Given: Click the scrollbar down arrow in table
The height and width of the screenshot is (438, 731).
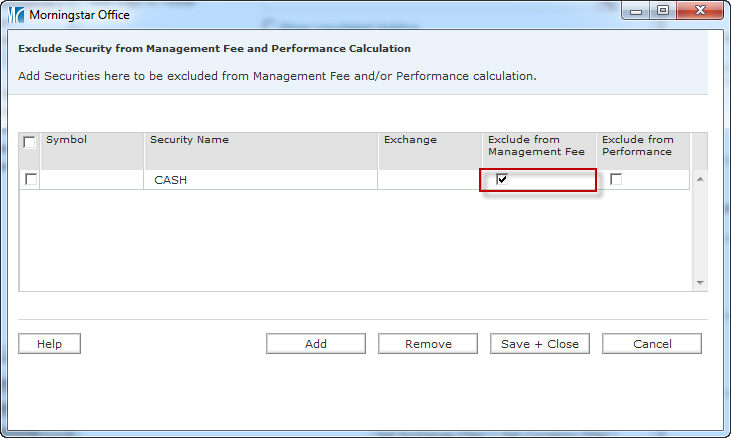Looking at the screenshot, I should [x=700, y=283].
